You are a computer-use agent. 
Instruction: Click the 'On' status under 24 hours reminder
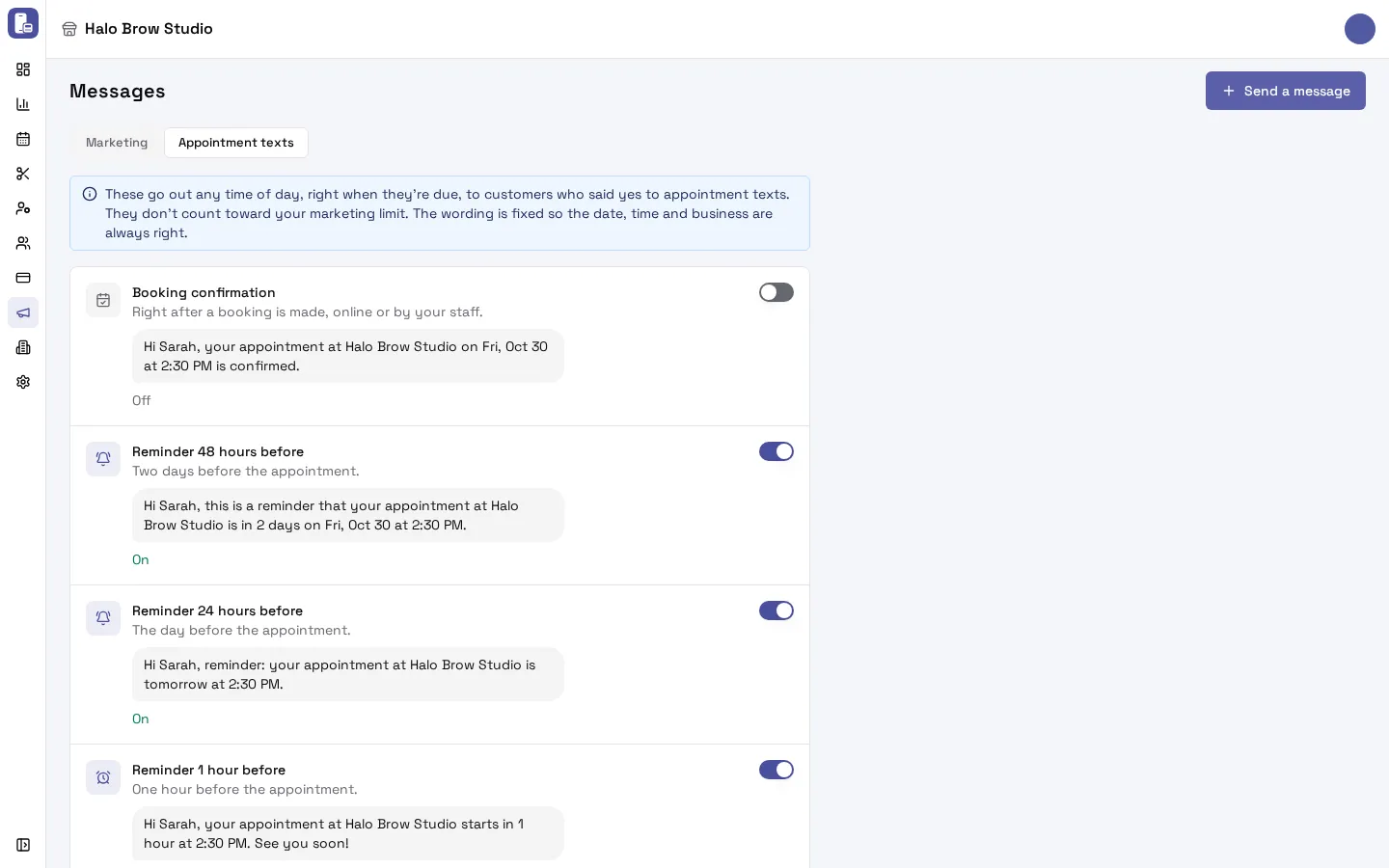coord(141,719)
